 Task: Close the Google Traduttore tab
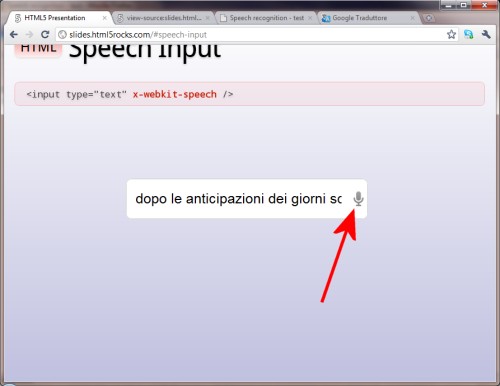[413, 18]
